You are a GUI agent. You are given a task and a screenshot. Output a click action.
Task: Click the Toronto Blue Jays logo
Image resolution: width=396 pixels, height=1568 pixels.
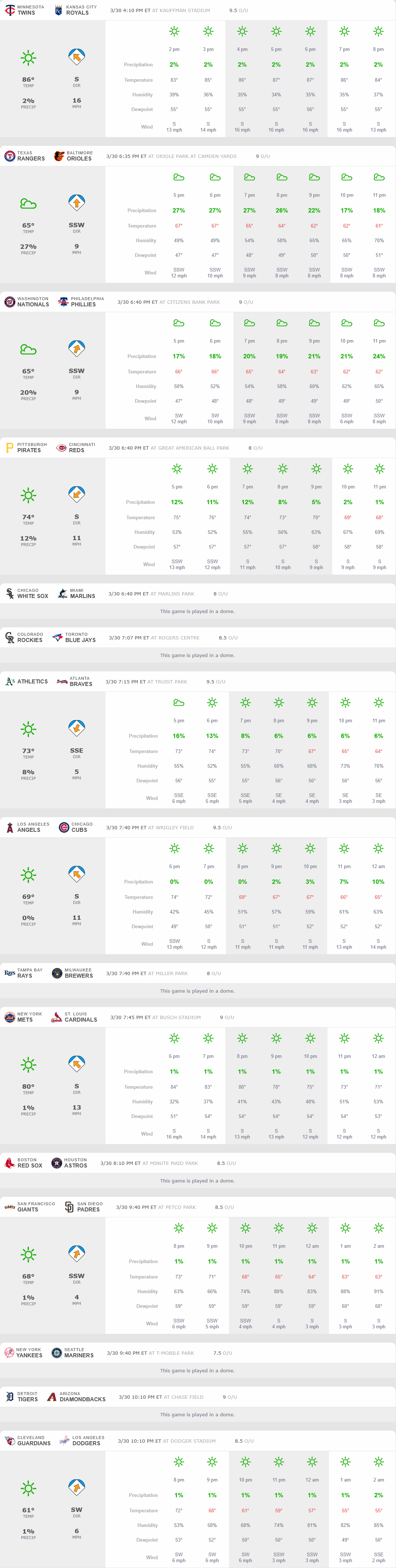coord(57,637)
